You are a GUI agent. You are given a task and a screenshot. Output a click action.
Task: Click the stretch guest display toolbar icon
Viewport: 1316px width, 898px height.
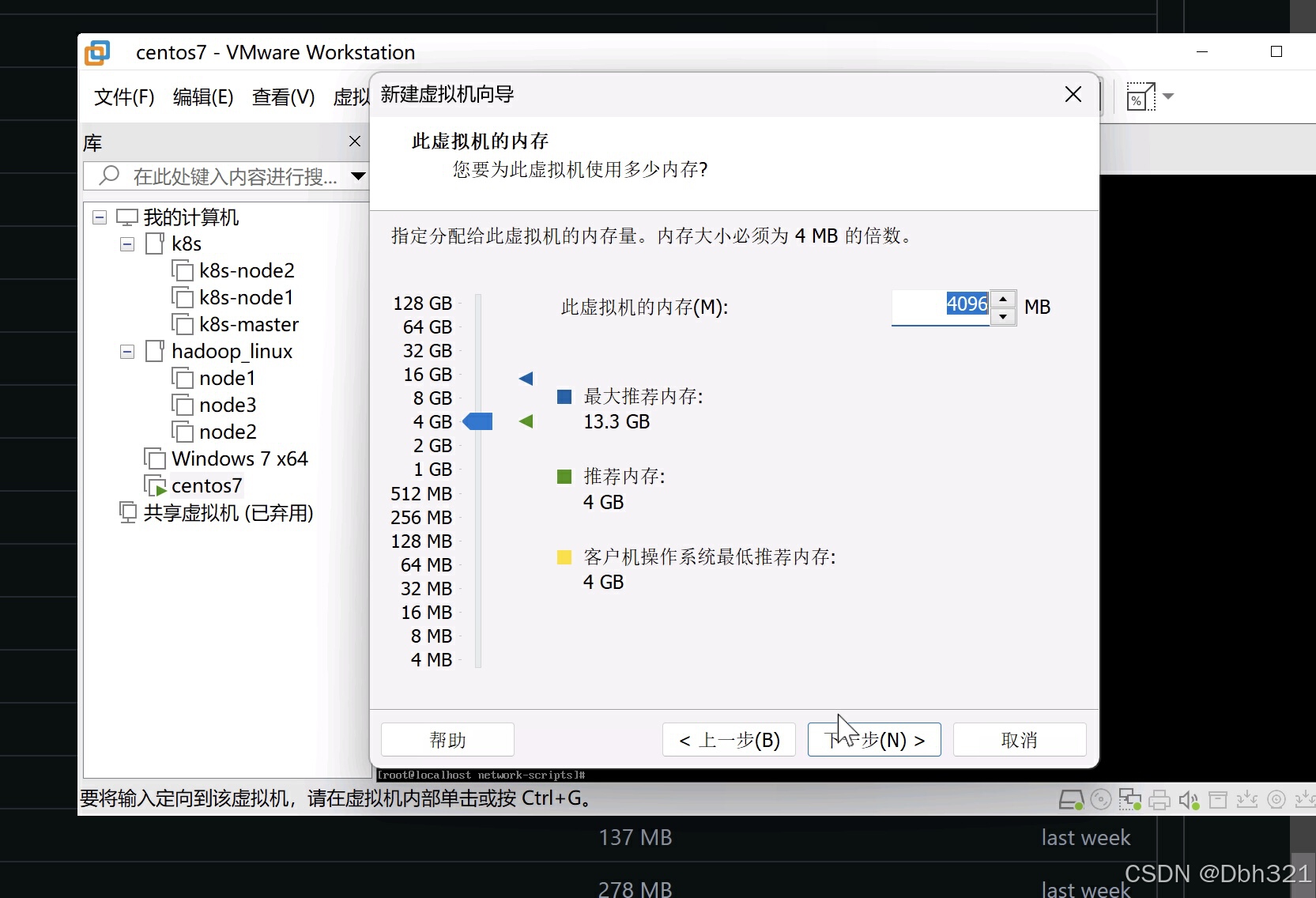tap(1141, 96)
